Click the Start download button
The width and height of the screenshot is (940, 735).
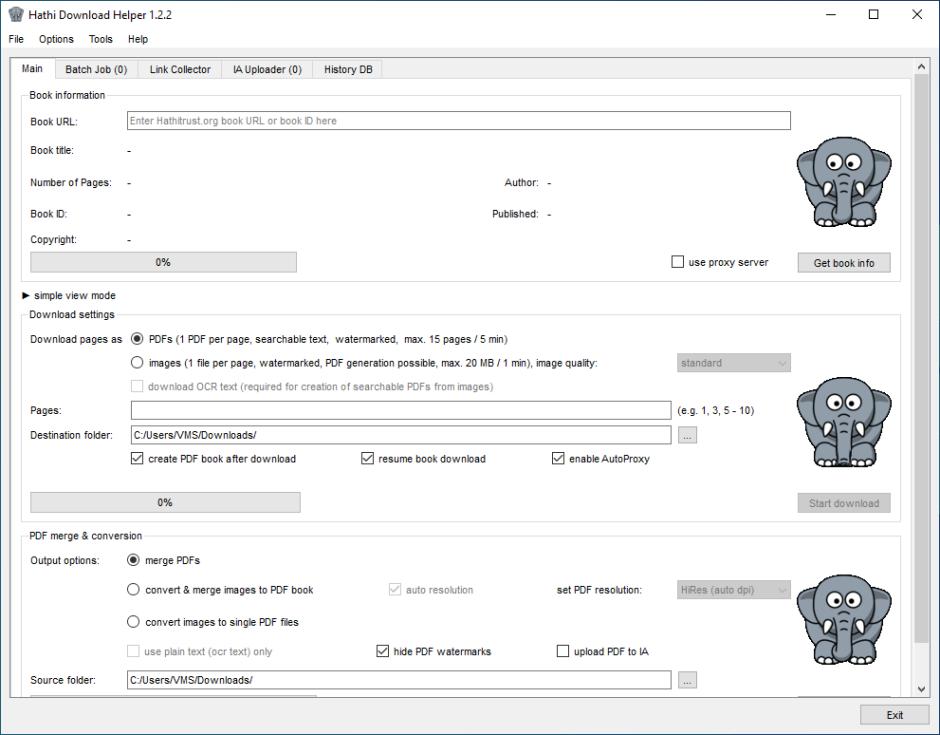[x=843, y=503]
